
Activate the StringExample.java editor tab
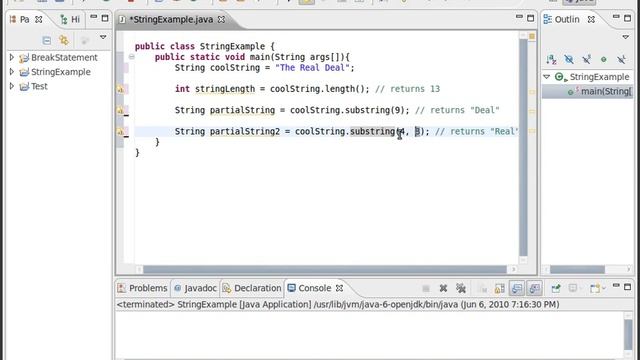pos(171,20)
